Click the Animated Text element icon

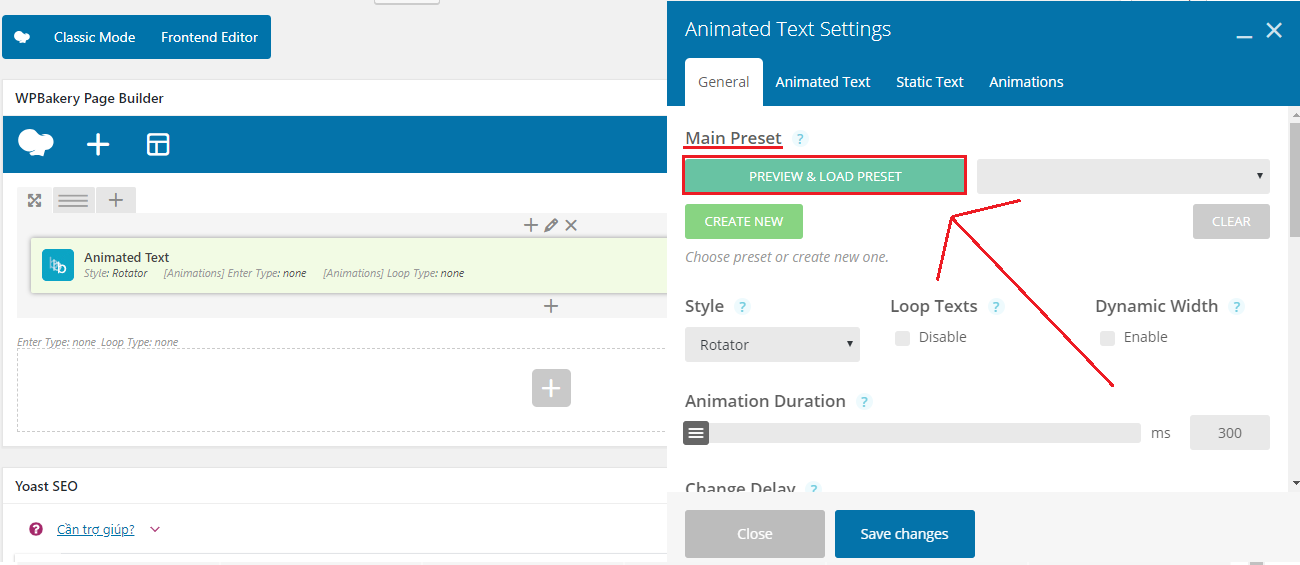coord(58,265)
